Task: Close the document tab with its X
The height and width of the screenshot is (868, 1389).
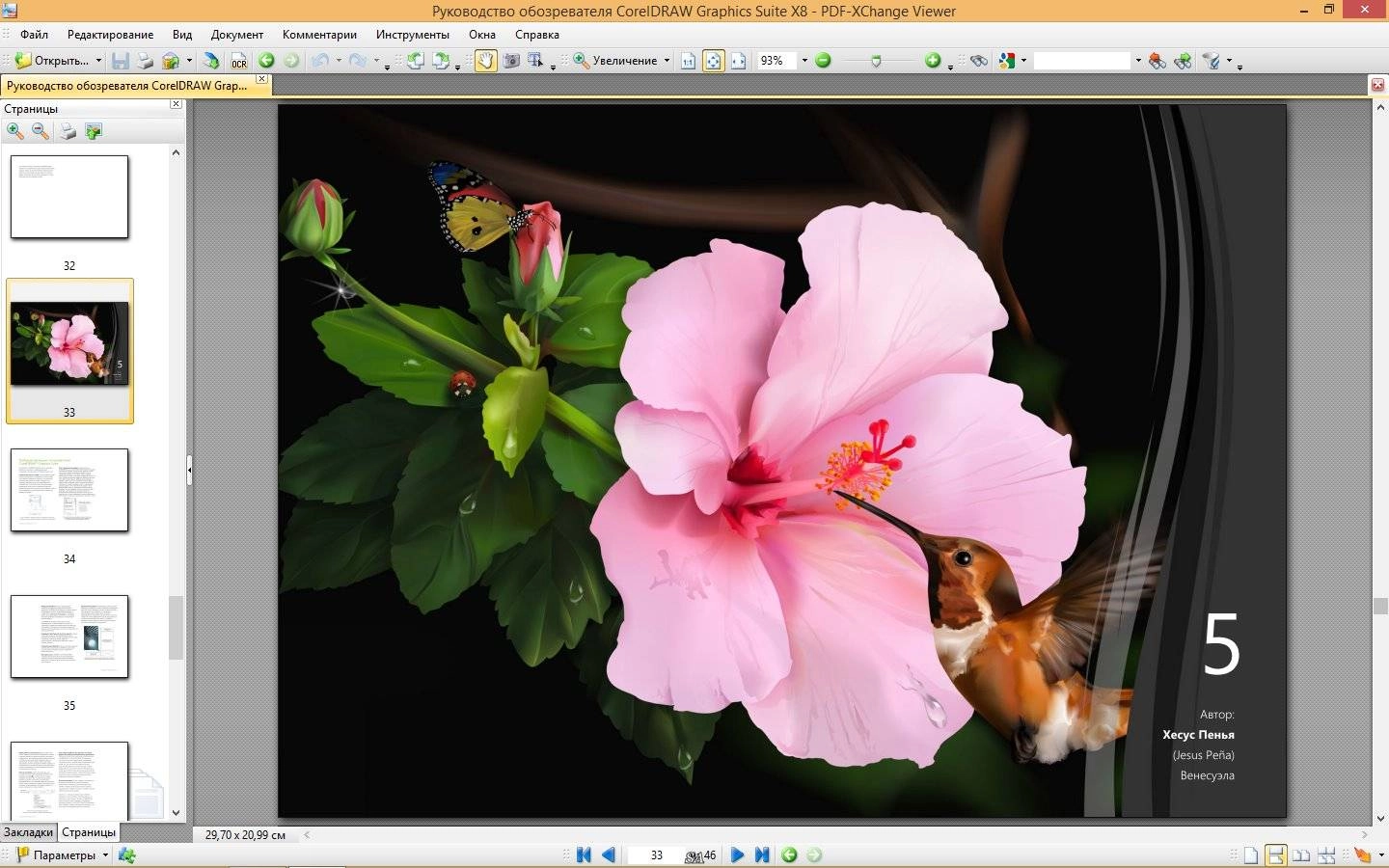Action: [261, 79]
